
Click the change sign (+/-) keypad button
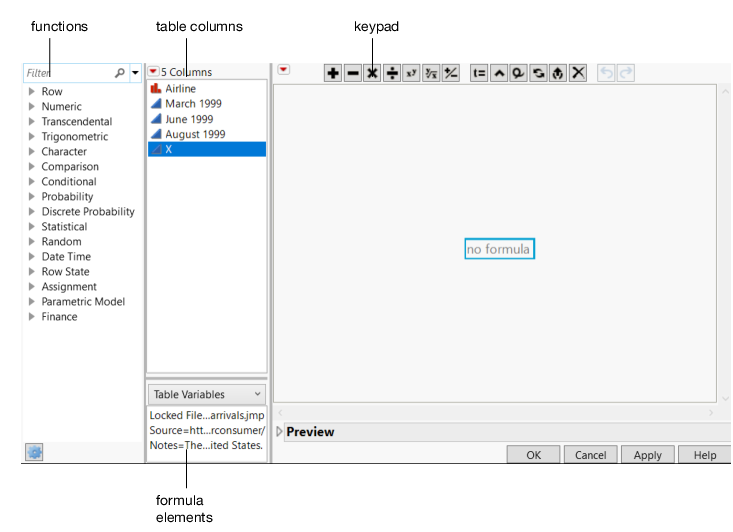coord(451,73)
